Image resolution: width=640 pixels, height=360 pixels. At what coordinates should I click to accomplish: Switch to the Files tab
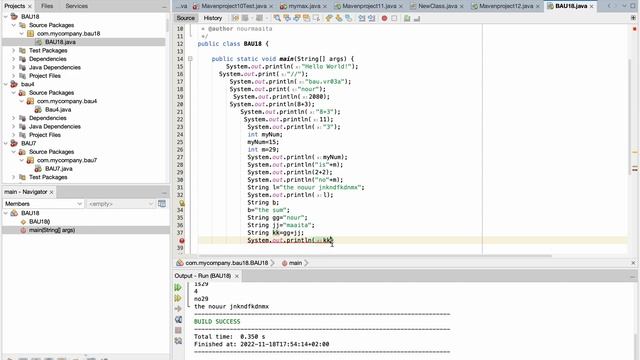47,6
